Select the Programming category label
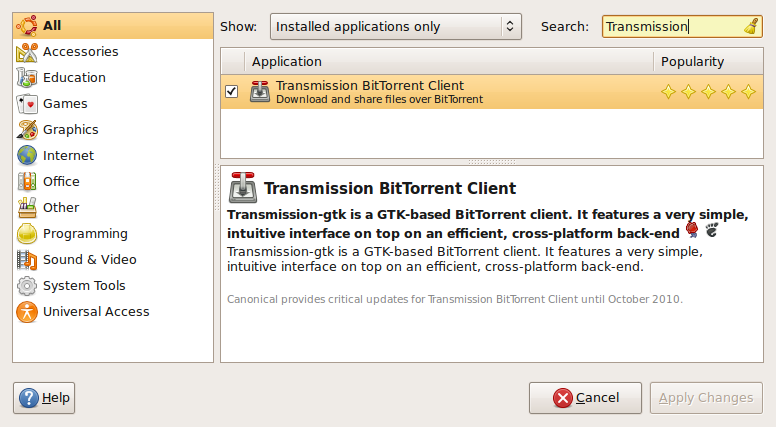This screenshot has width=776, height=427. [x=85, y=234]
